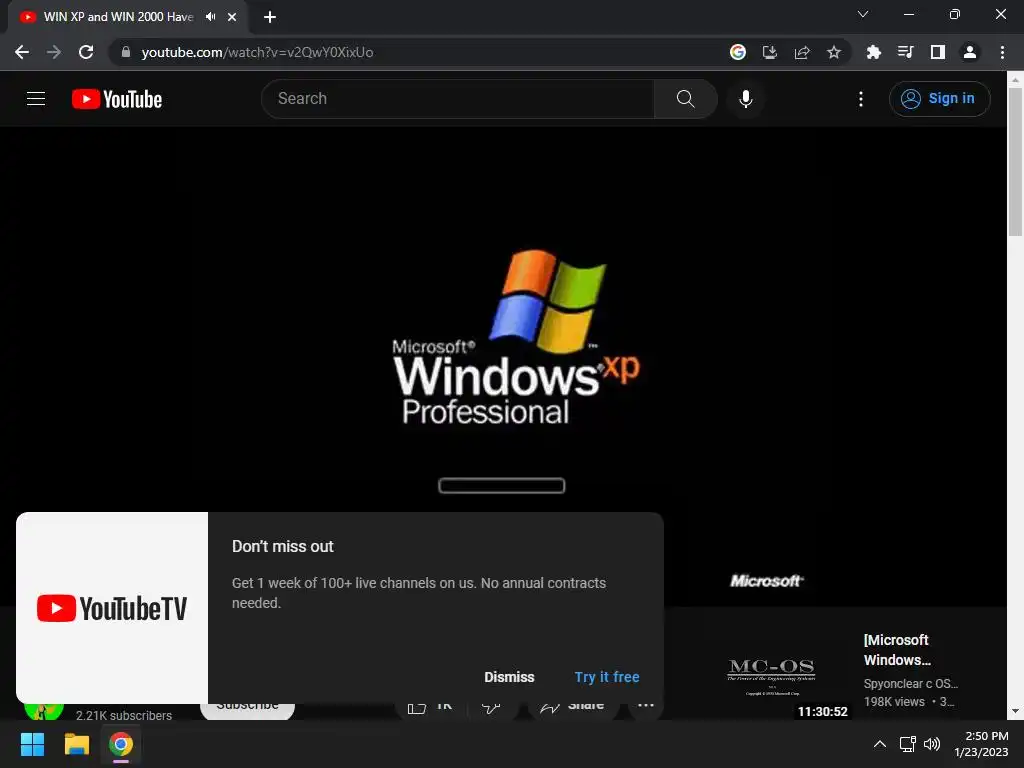The width and height of the screenshot is (1024, 768).
Task: Go to the YouTube home logo
Action: [x=117, y=99]
